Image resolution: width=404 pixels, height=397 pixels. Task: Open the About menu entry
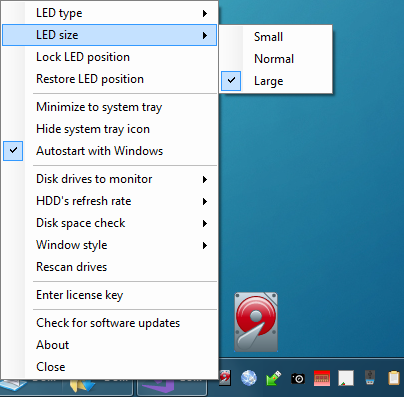coord(109,345)
